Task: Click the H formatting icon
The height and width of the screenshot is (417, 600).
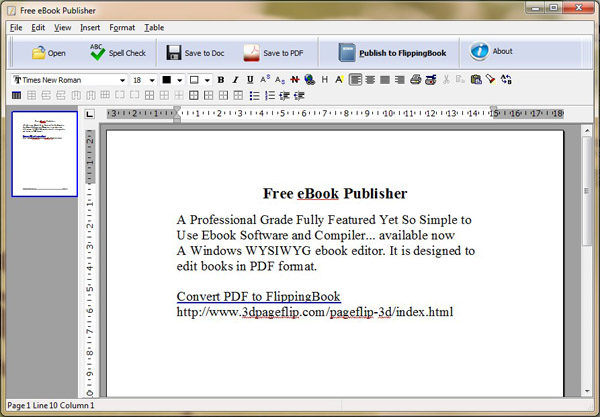Action: [324, 80]
